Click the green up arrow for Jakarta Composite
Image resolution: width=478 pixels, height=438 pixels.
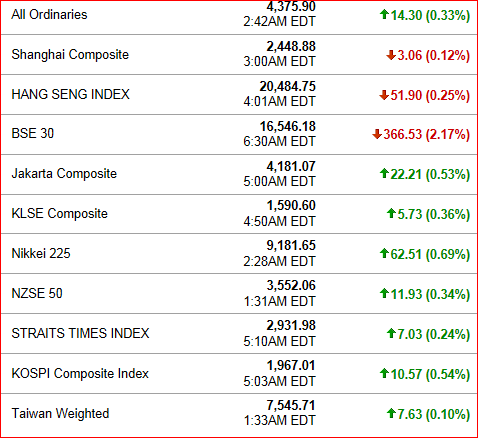(384, 173)
